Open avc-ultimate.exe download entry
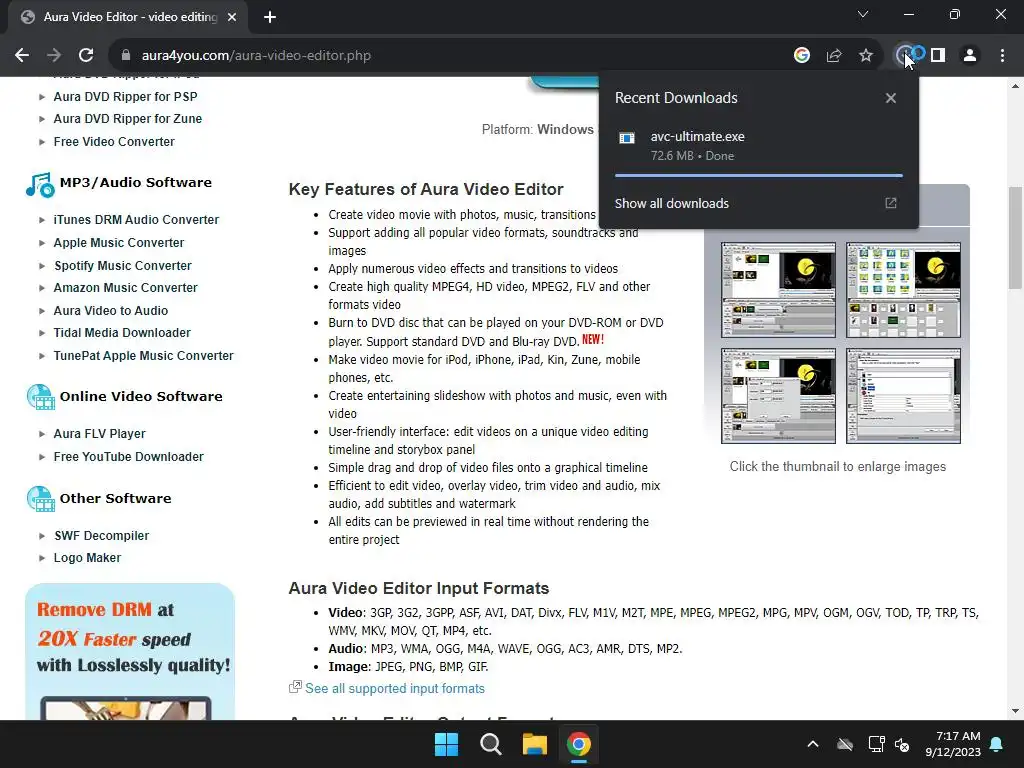1024x768 pixels. 759,146
